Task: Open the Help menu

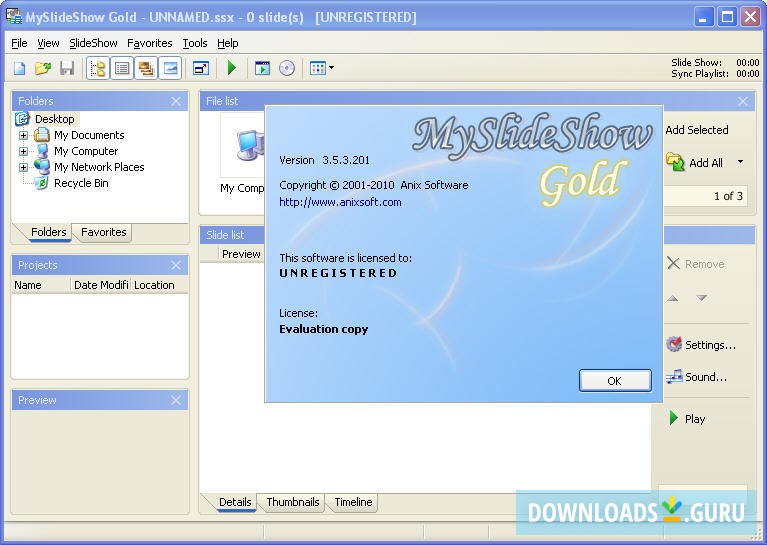Action: click(x=227, y=43)
